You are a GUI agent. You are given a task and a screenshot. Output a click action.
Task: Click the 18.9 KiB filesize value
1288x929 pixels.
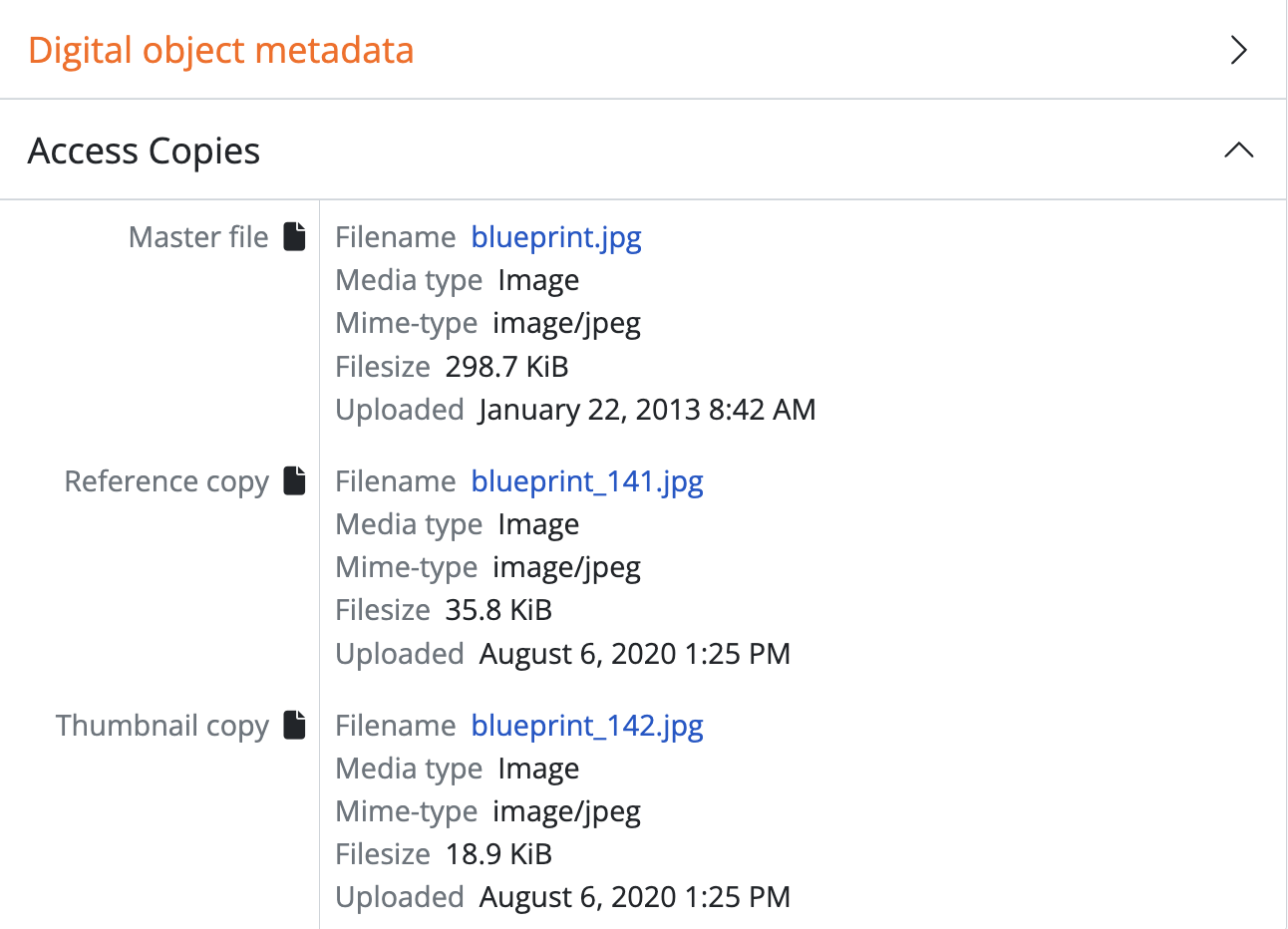(498, 854)
